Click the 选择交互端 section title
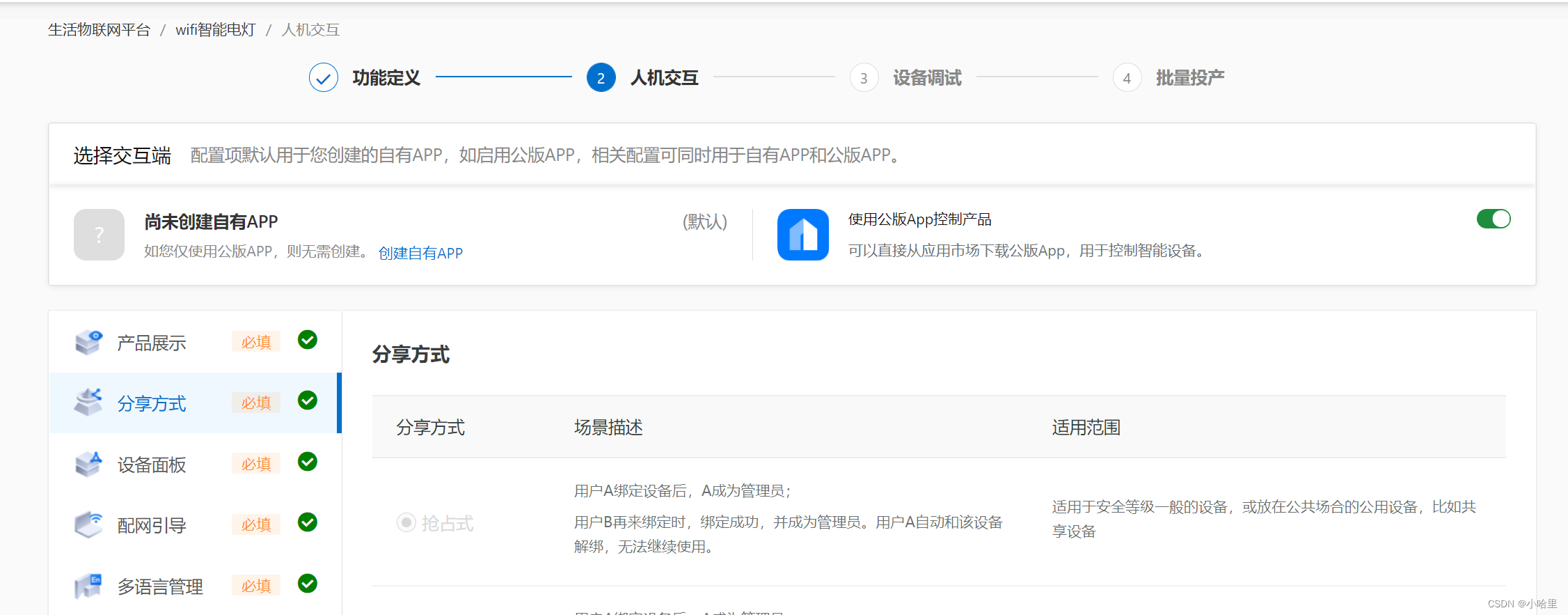This screenshot has width=1568, height=615. coord(122,155)
